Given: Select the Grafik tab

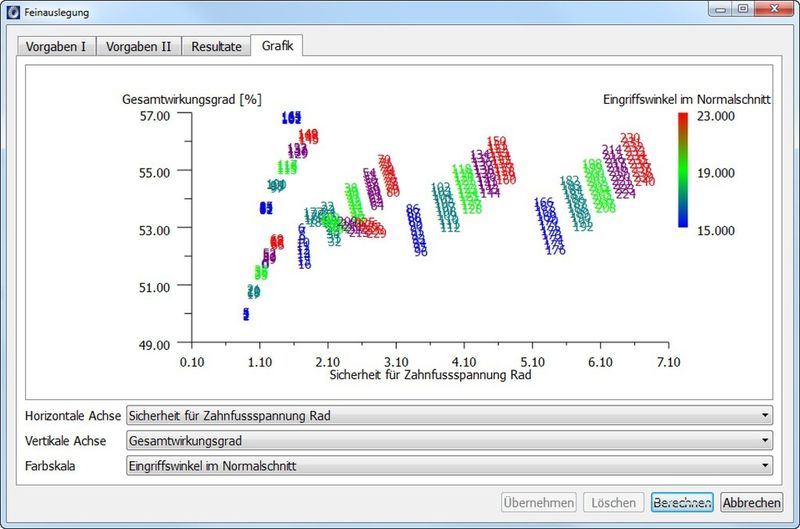Looking at the screenshot, I should pyautogui.click(x=277, y=46).
